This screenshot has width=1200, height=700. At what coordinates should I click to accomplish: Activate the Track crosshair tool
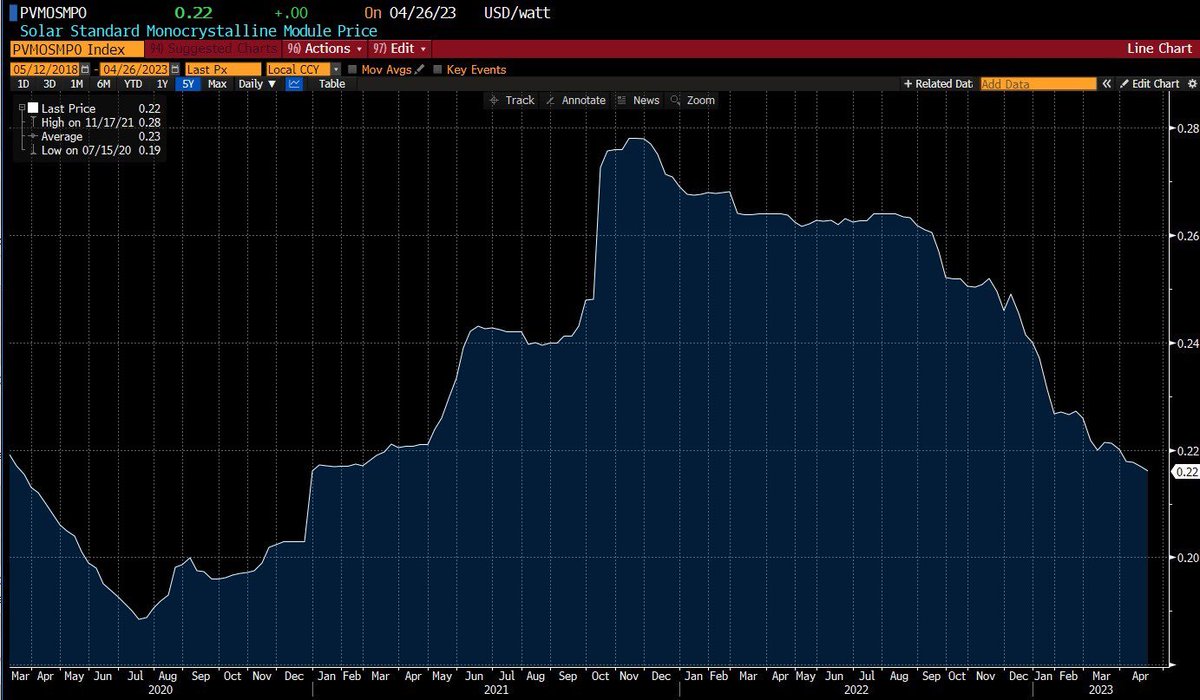pyautogui.click(x=513, y=100)
